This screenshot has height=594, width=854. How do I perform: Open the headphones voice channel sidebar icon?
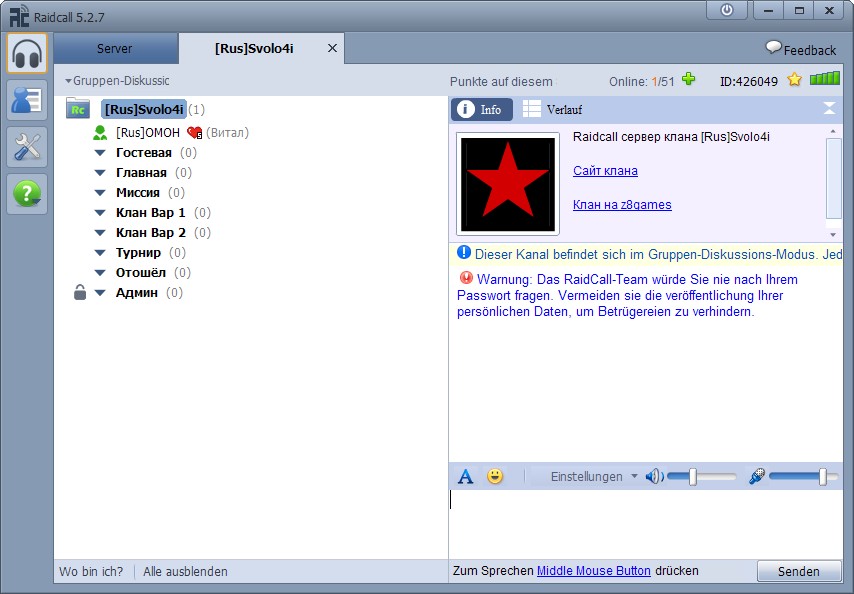(27, 53)
